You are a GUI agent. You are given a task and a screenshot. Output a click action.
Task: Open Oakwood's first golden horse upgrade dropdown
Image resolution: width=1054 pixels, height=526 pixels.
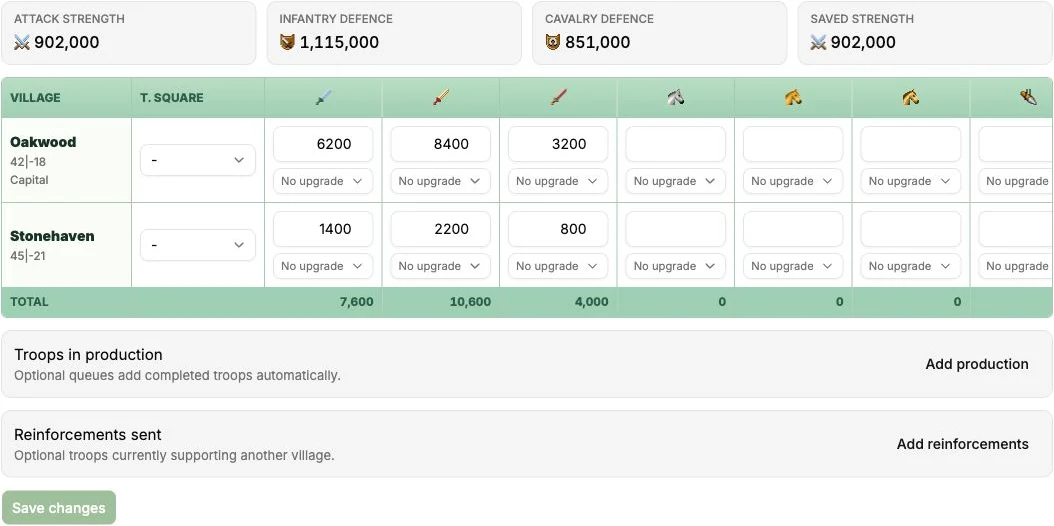(x=793, y=181)
